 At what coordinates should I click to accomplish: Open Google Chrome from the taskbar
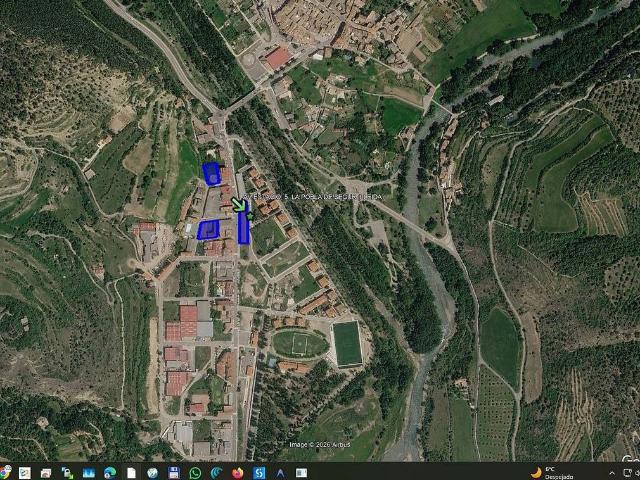[5, 472]
